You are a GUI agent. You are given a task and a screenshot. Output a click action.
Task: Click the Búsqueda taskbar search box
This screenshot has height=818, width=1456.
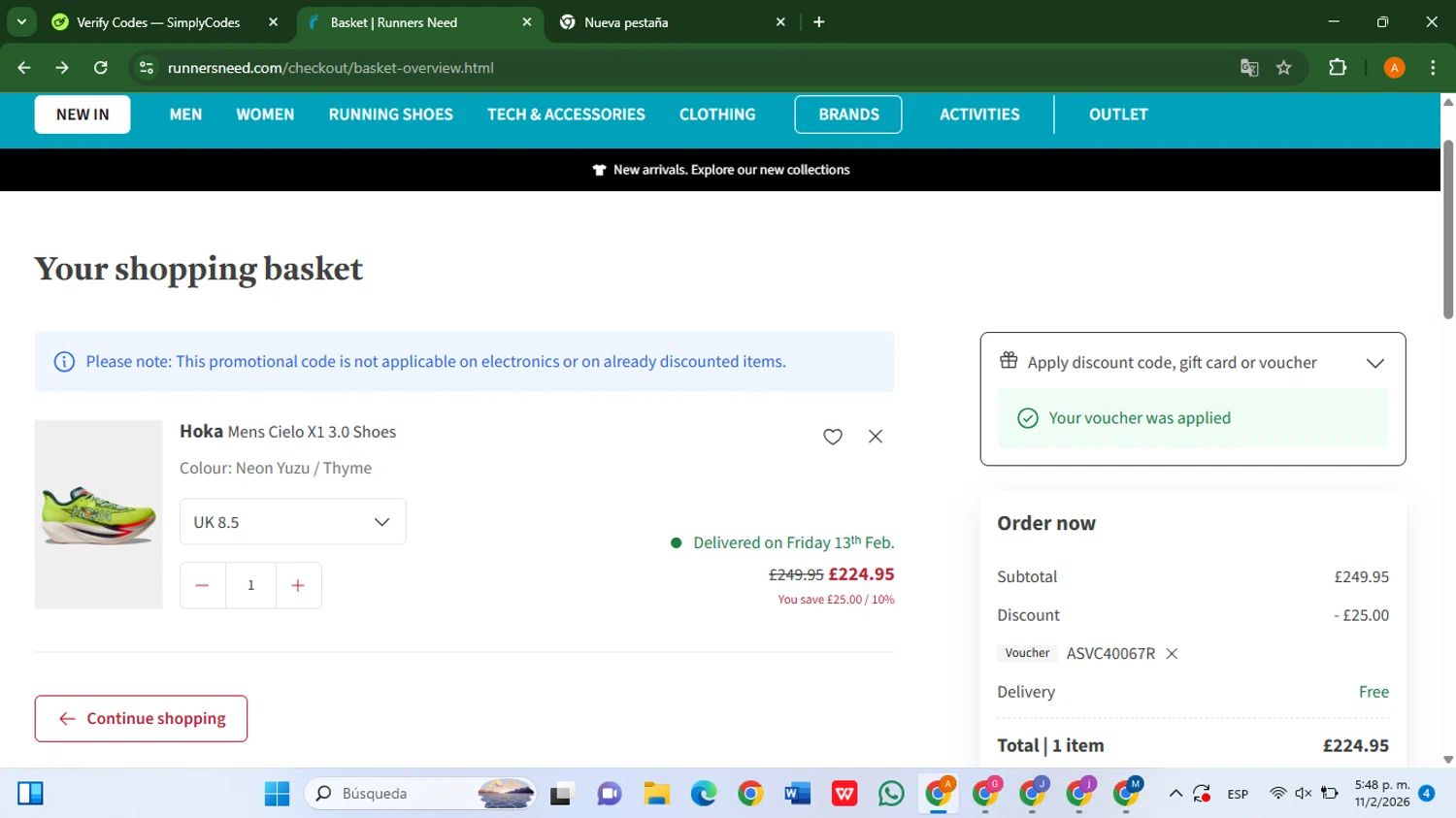pos(420,794)
